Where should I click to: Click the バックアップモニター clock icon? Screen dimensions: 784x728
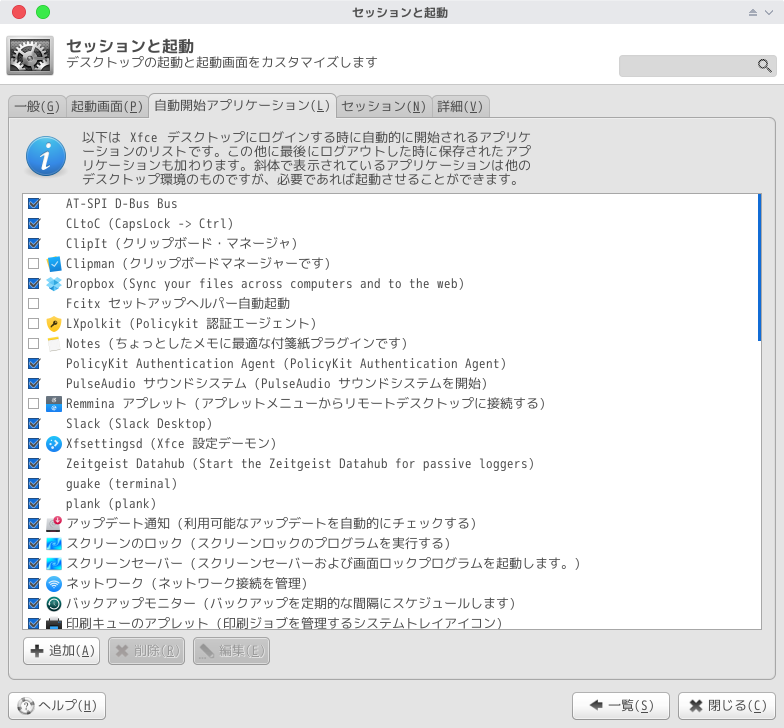coord(54,604)
